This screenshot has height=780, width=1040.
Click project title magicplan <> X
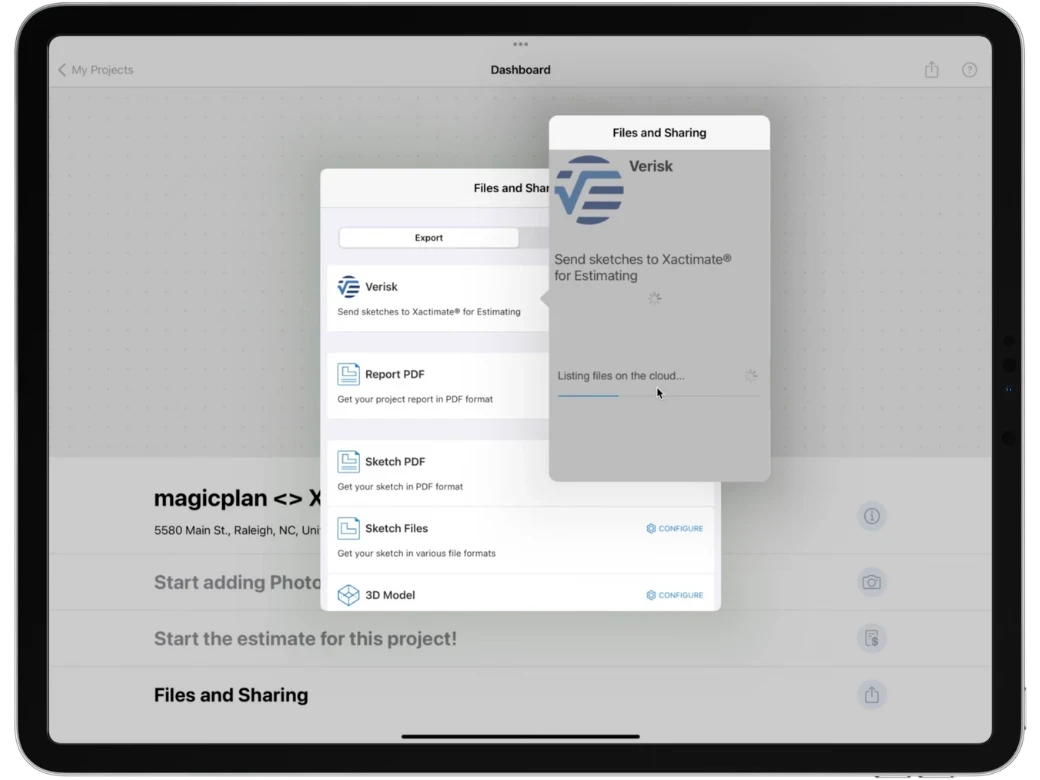tap(237, 498)
